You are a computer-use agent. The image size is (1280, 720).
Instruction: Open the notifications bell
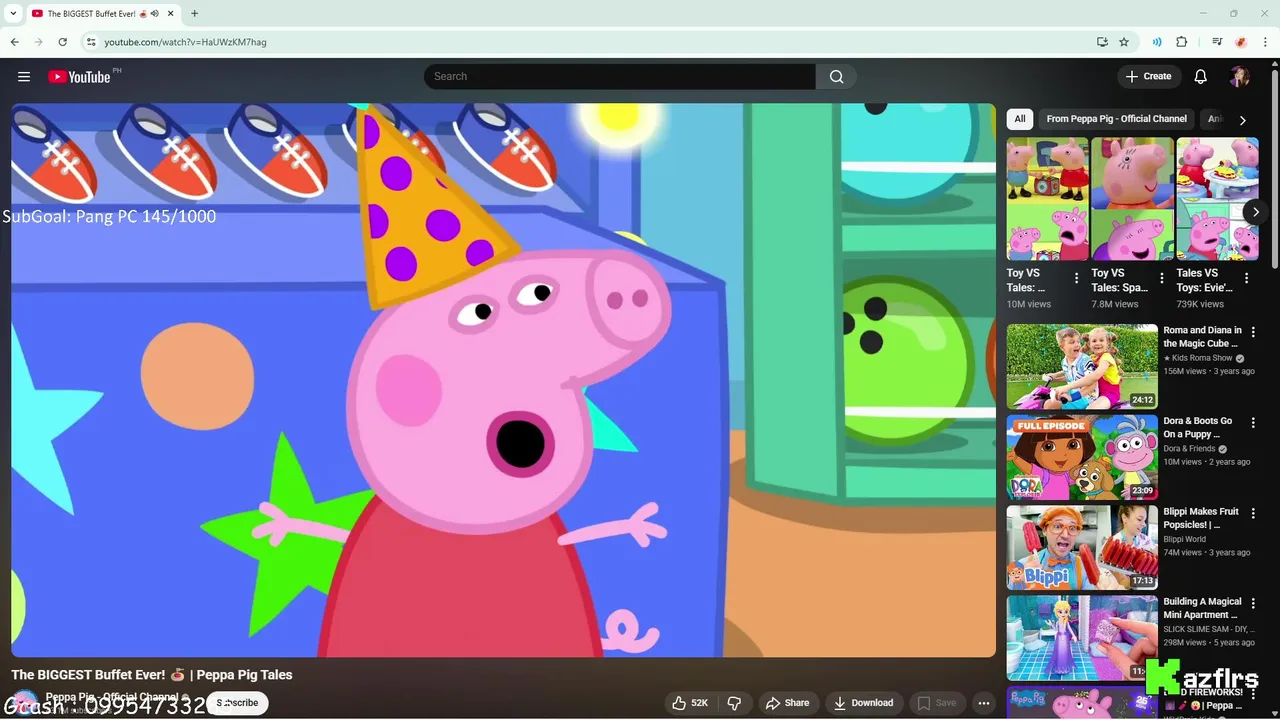point(1200,77)
